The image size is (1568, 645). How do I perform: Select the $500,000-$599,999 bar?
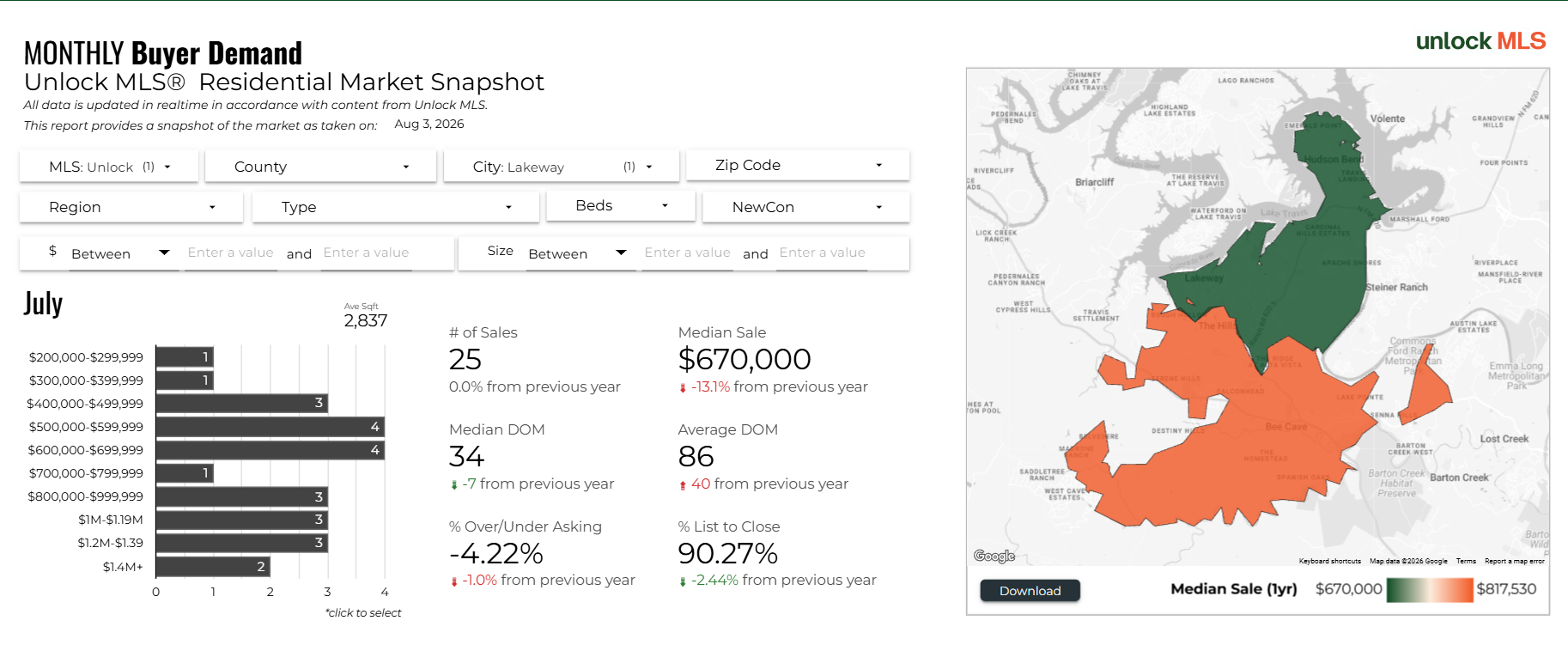click(x=270, y=427)
